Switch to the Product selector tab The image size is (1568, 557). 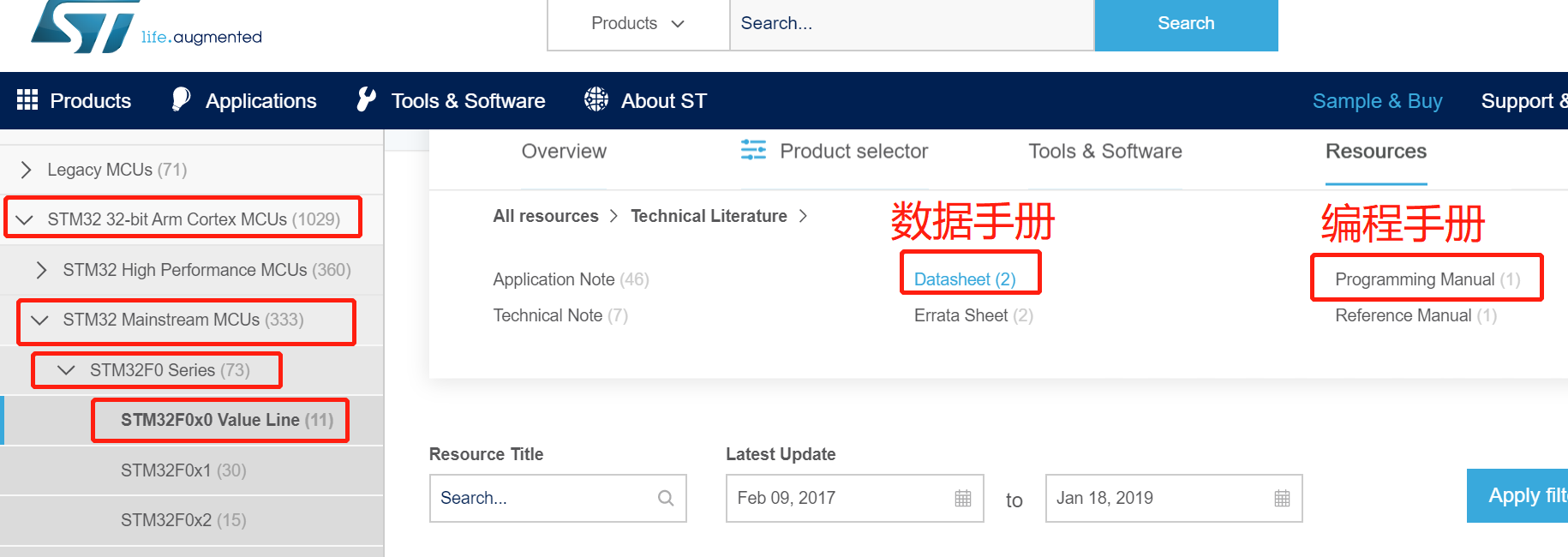[853, 152]
